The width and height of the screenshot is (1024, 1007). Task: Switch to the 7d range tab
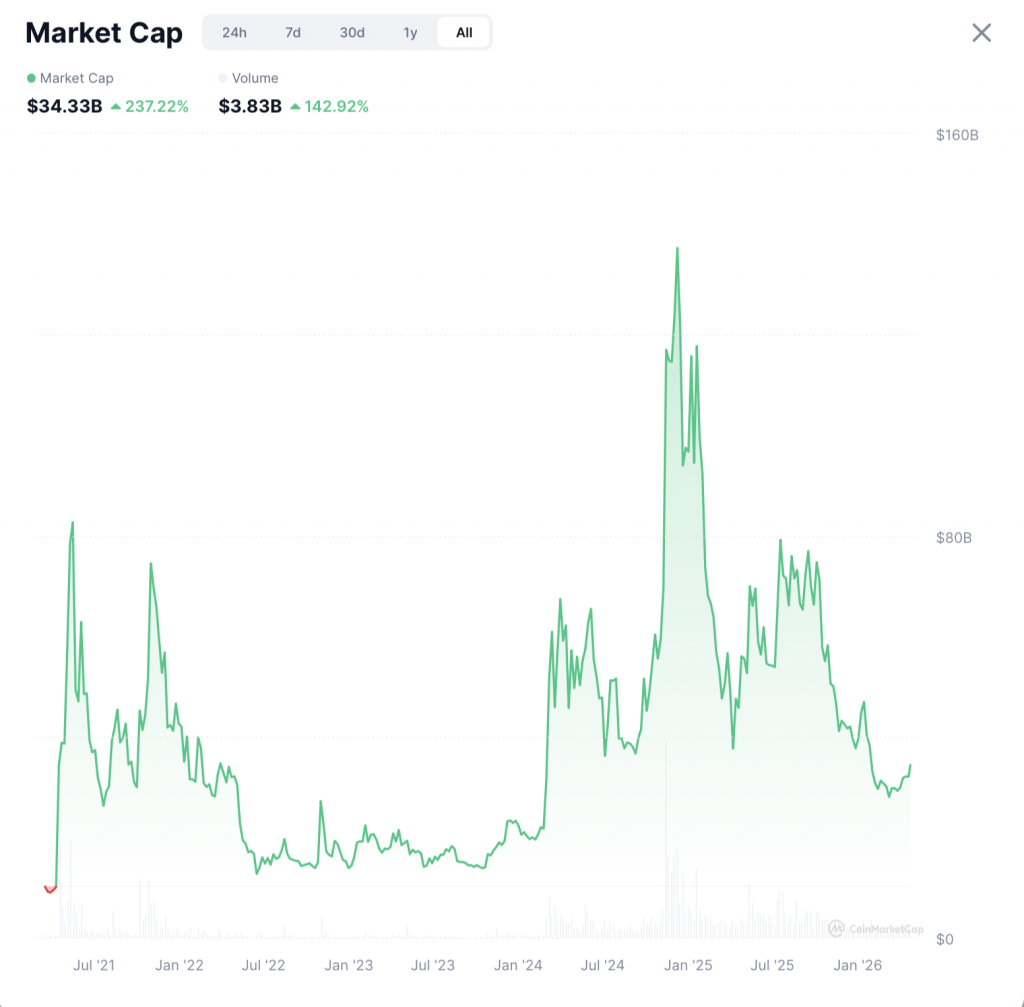coord(293,33)
